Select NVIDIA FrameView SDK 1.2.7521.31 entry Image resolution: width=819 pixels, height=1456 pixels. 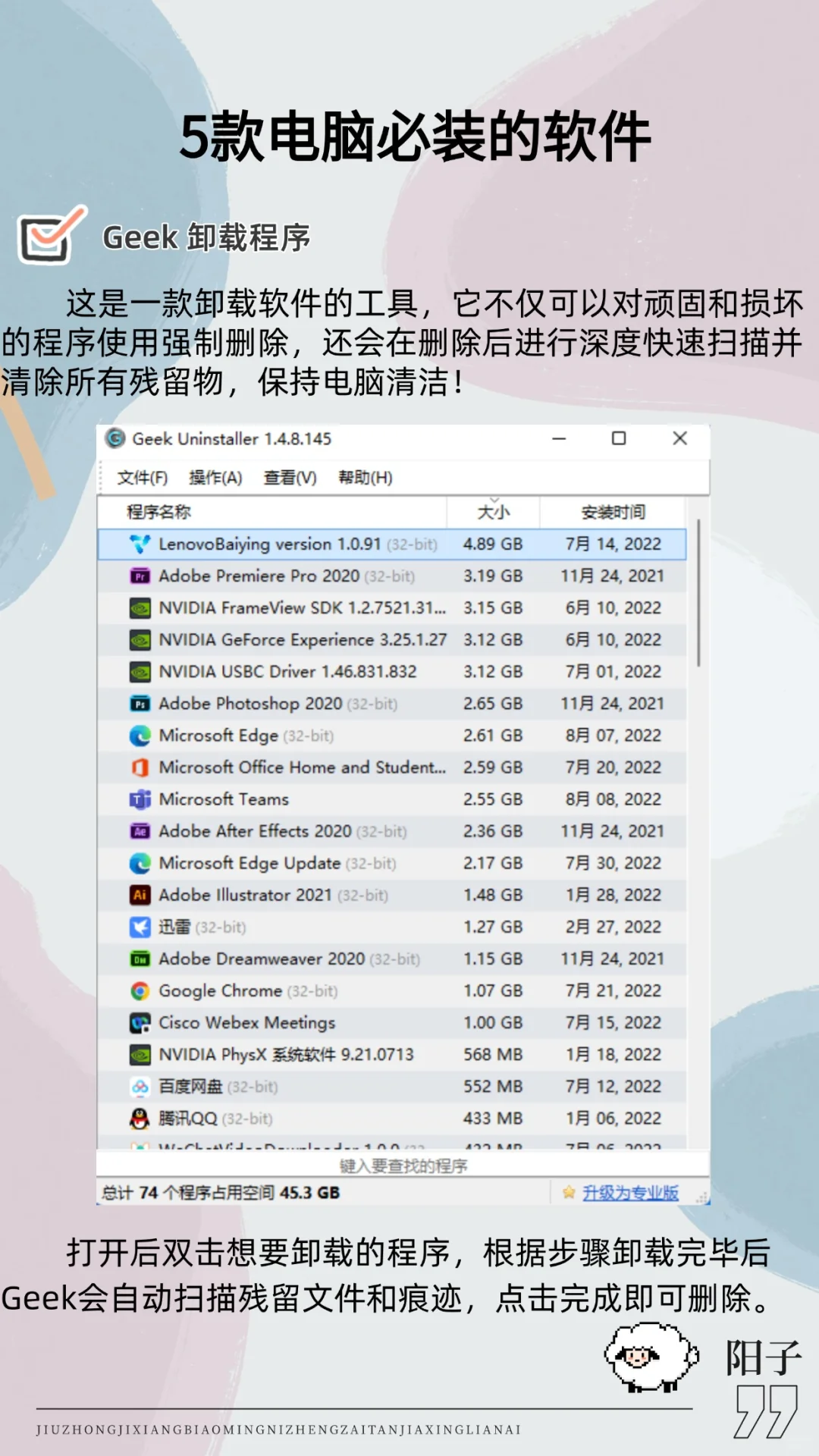(392, 608)
